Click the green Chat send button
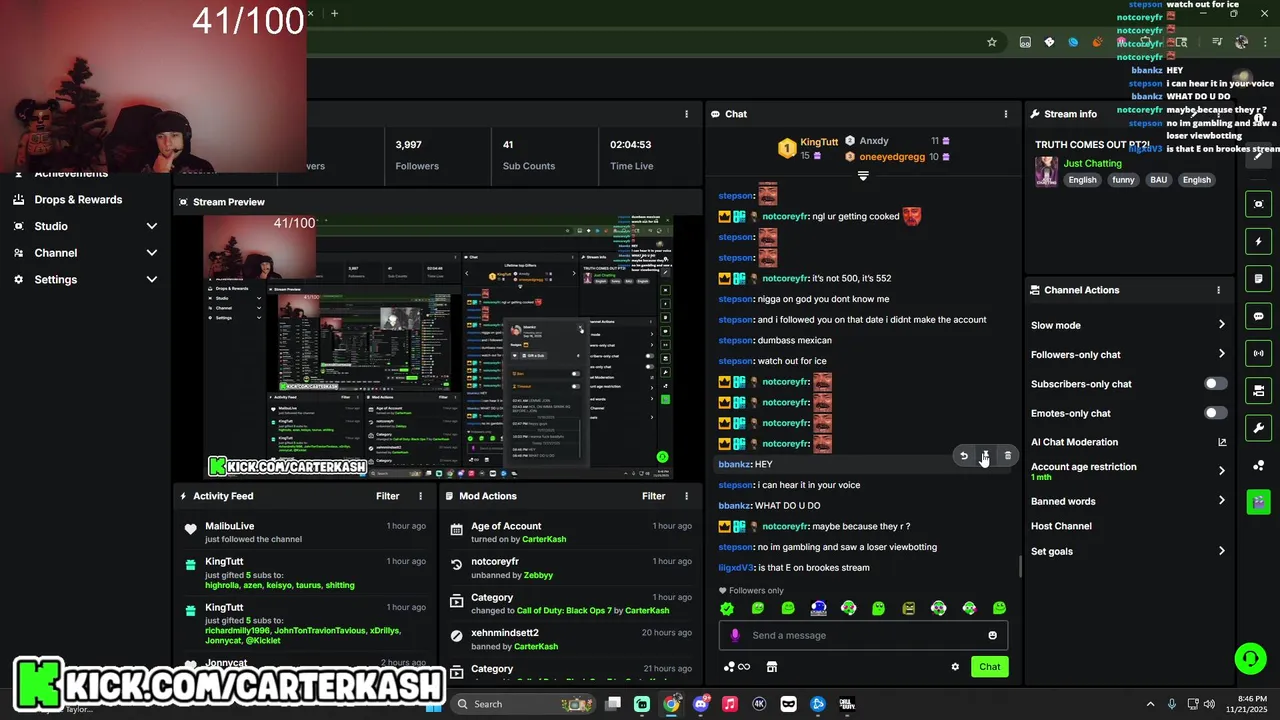 tap(989, 667)
